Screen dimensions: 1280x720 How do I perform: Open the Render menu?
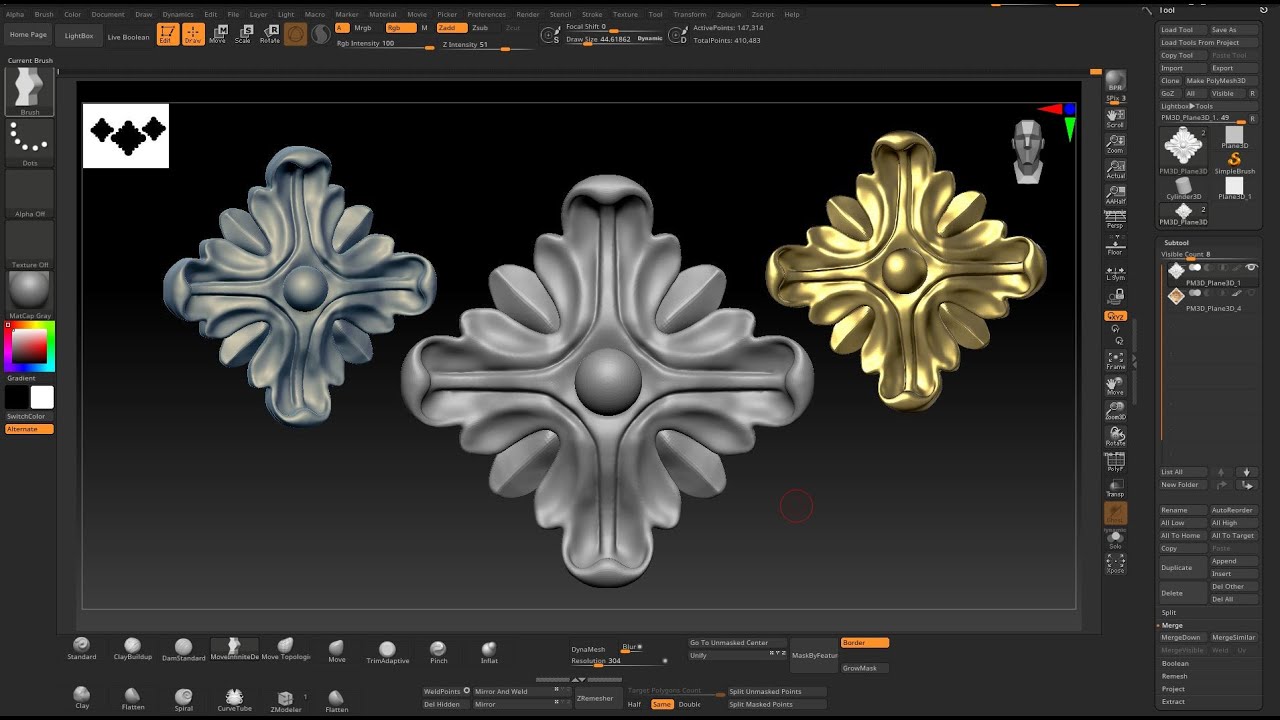(528, 15)
